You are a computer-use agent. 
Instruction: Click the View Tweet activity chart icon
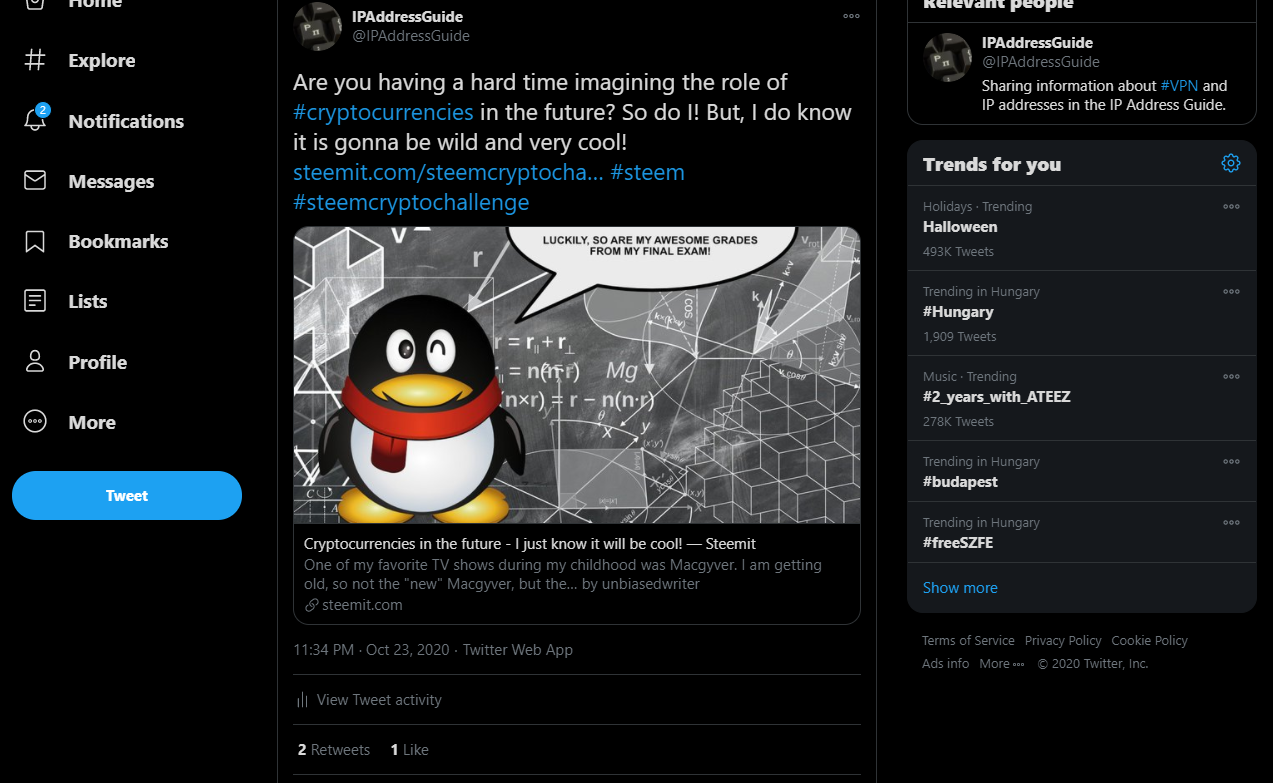pyautogui.click(x=302, y=700)
